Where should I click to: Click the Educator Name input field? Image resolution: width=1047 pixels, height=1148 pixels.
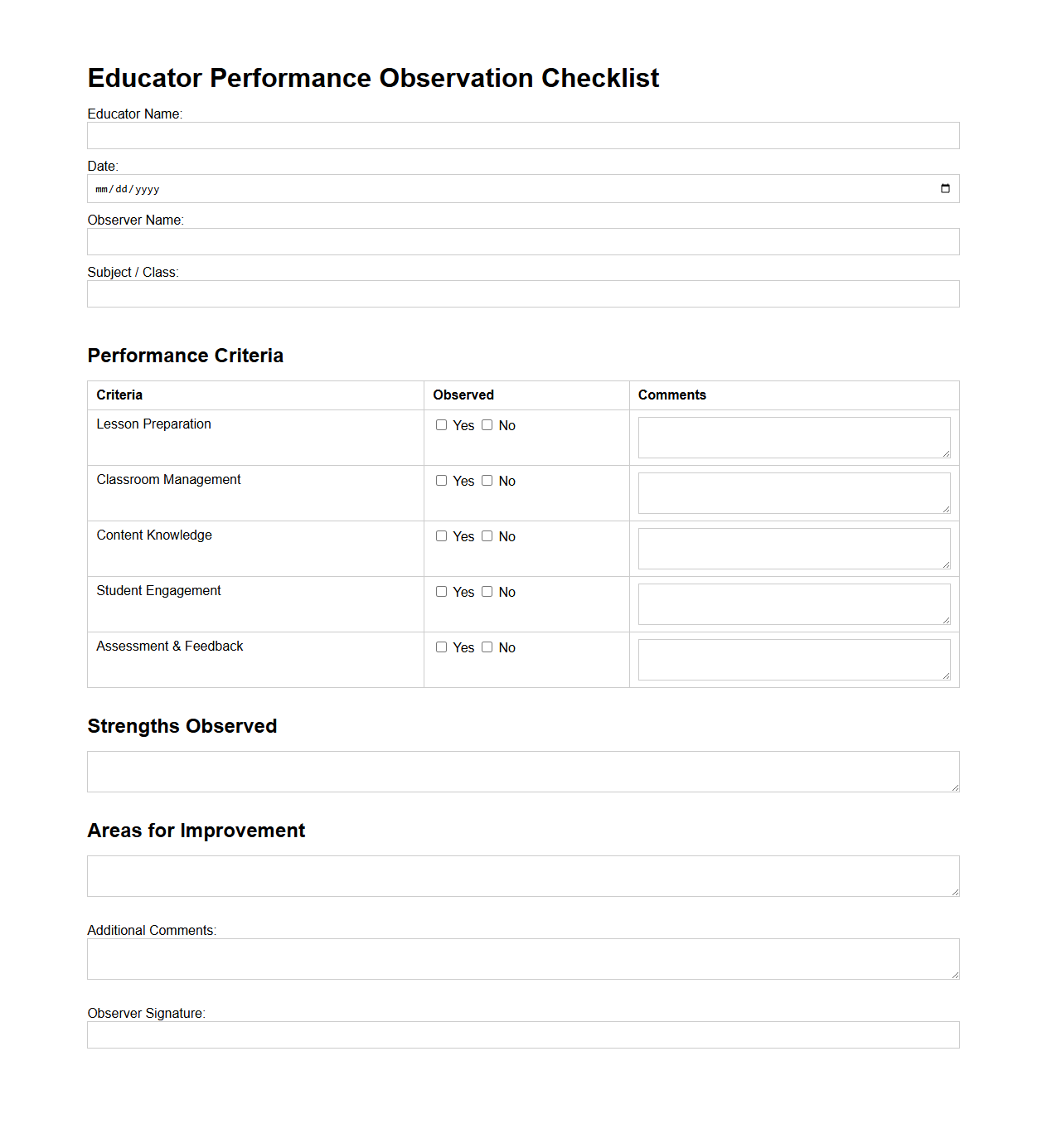pos(523,135)
